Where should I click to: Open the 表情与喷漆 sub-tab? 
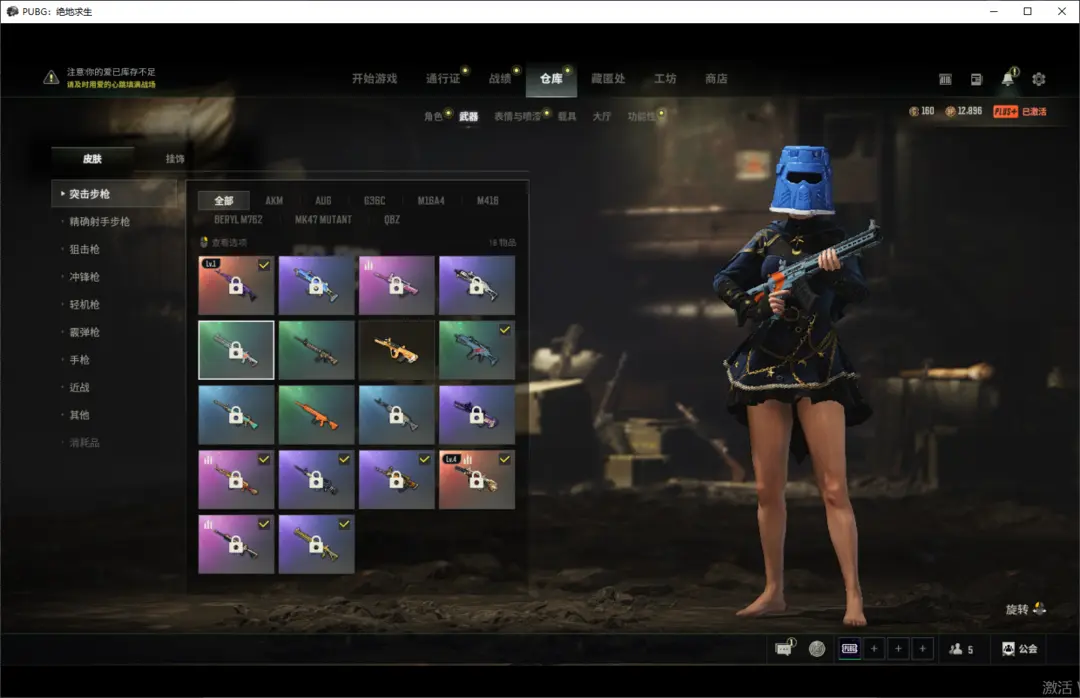(x=517, y=116)
